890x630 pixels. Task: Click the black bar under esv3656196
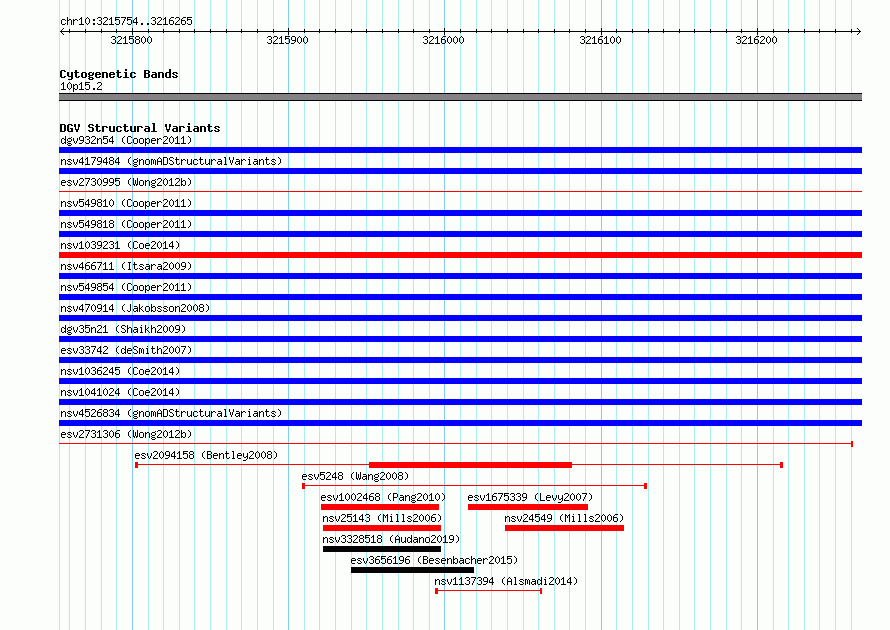[x=412, y=570]
